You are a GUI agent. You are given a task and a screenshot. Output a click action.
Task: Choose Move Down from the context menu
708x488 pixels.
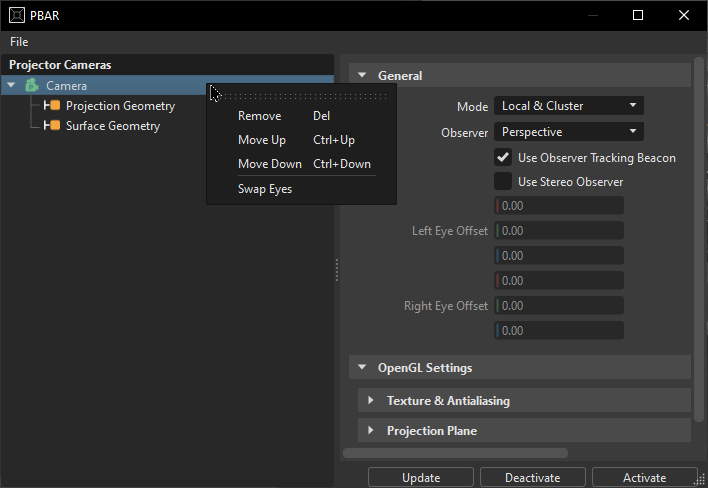pyautogui.click(x=301, y=164)
